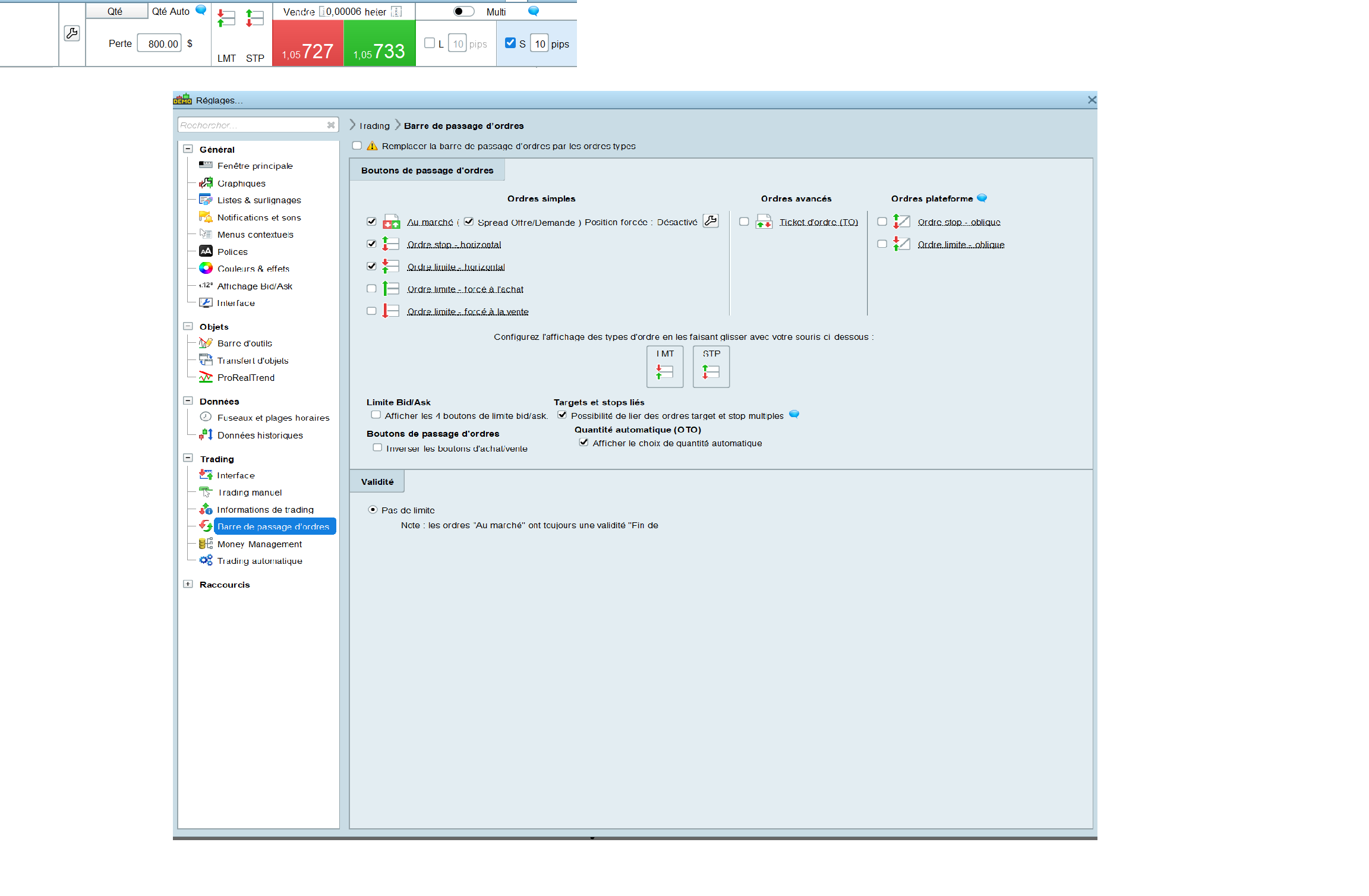
Task: Click the wrench icon beside Qté
Action: [x=72, y=33]
